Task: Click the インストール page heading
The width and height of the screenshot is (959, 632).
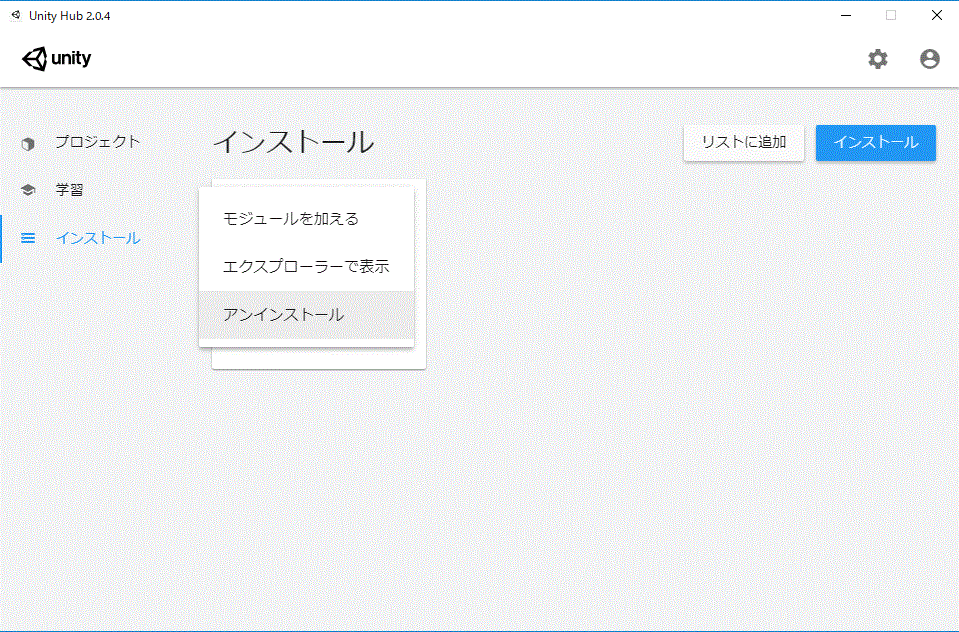Action: (x=293, y=142)
